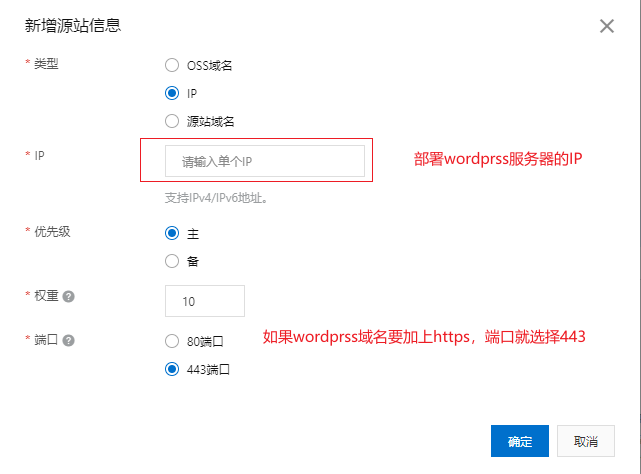This screenshot has height=474, width=641.
Task: Click the 端口 field label text
Action: click(x=47, y=340)
